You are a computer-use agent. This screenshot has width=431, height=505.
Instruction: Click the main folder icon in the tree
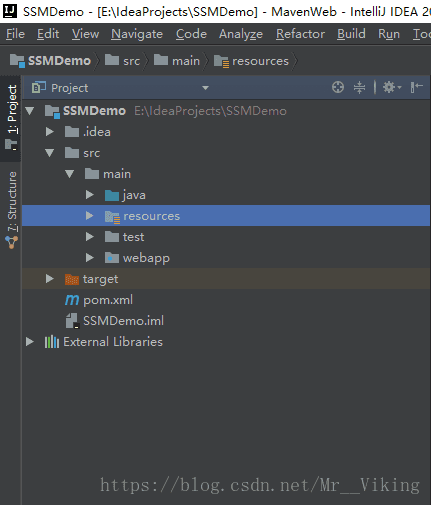click(92, 174)
